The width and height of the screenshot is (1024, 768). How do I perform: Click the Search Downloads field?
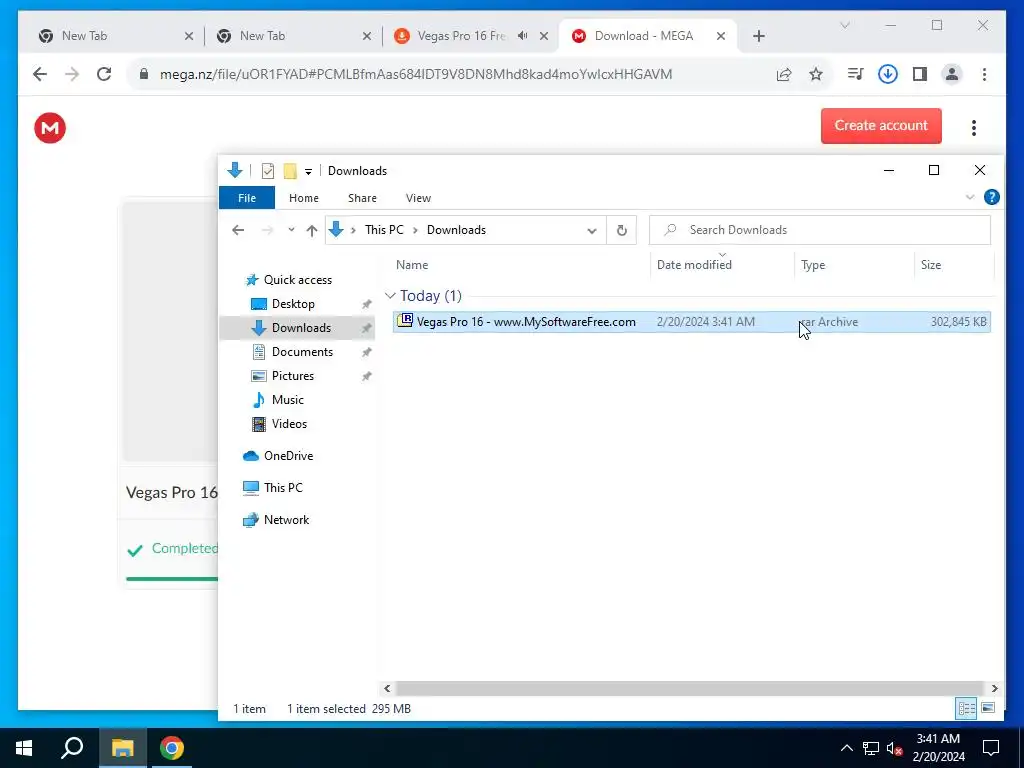point(820,230)
